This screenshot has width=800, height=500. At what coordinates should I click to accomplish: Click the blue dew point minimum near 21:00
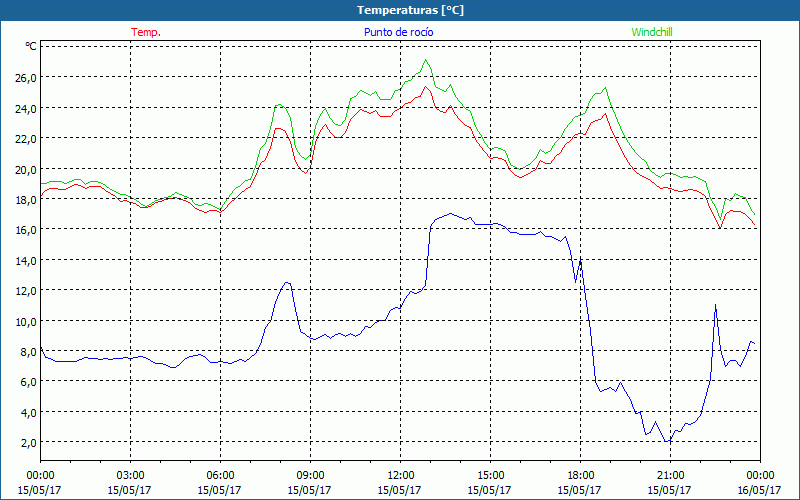pos(666,441)
